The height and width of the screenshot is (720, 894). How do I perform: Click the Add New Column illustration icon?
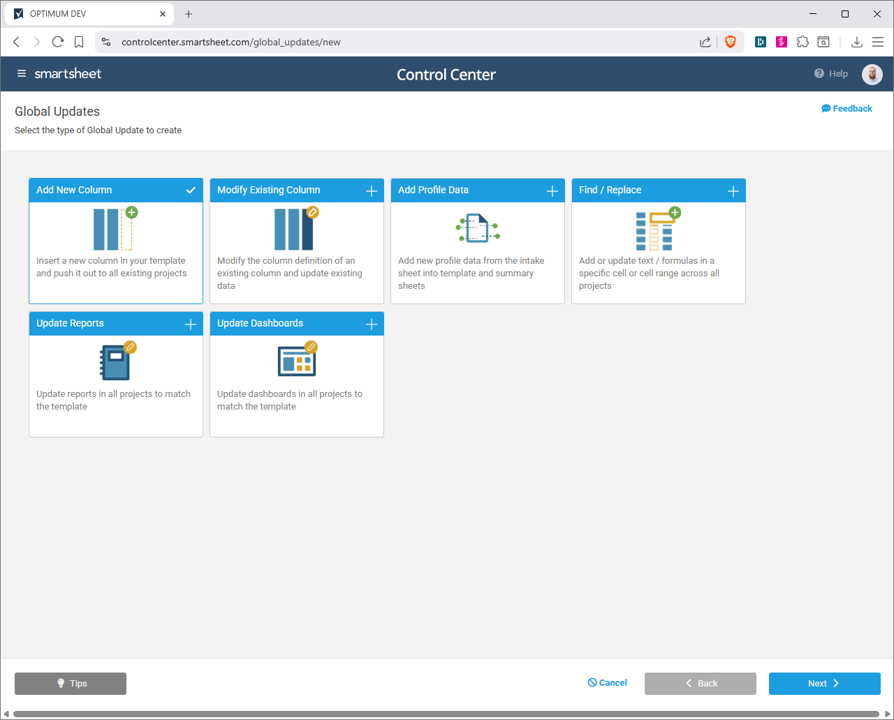click(x=115, y=229)
